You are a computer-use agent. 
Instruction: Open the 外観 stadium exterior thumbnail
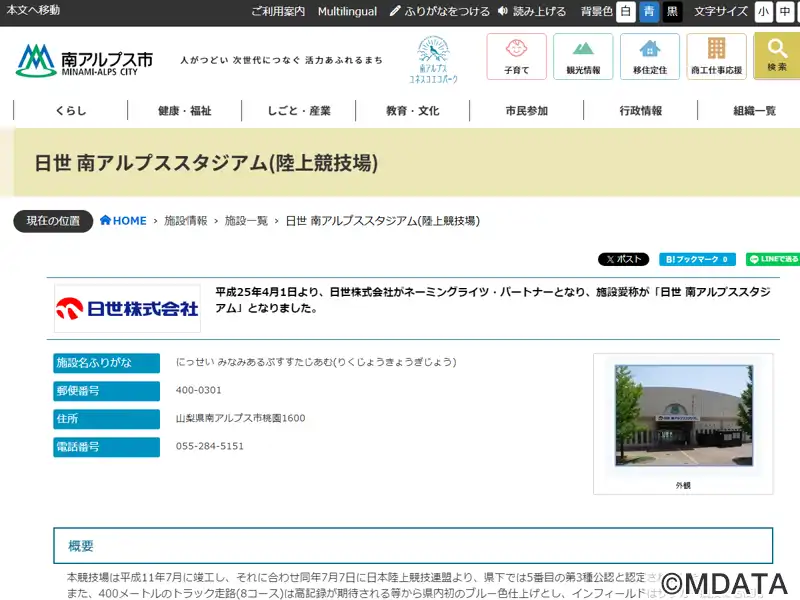(x=683, y=416)
